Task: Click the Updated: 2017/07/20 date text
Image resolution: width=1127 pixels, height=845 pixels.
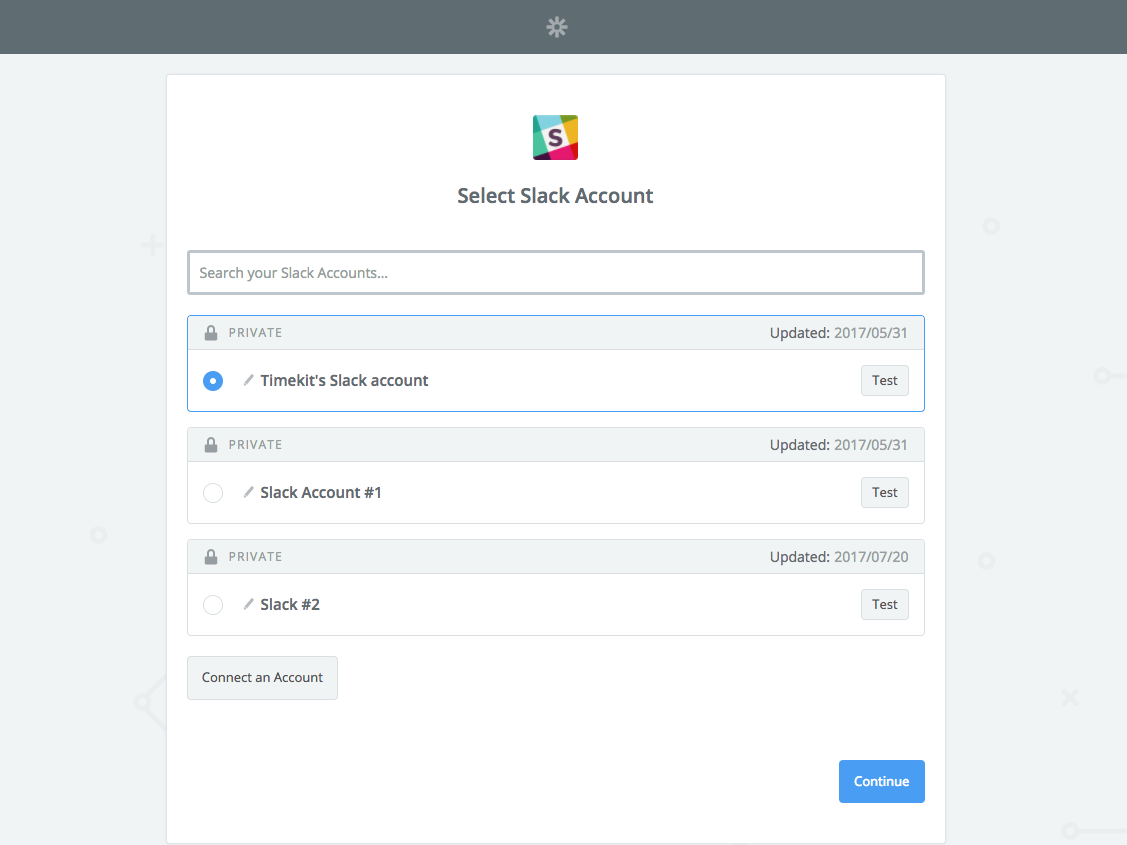Action: tap(839, 557)
